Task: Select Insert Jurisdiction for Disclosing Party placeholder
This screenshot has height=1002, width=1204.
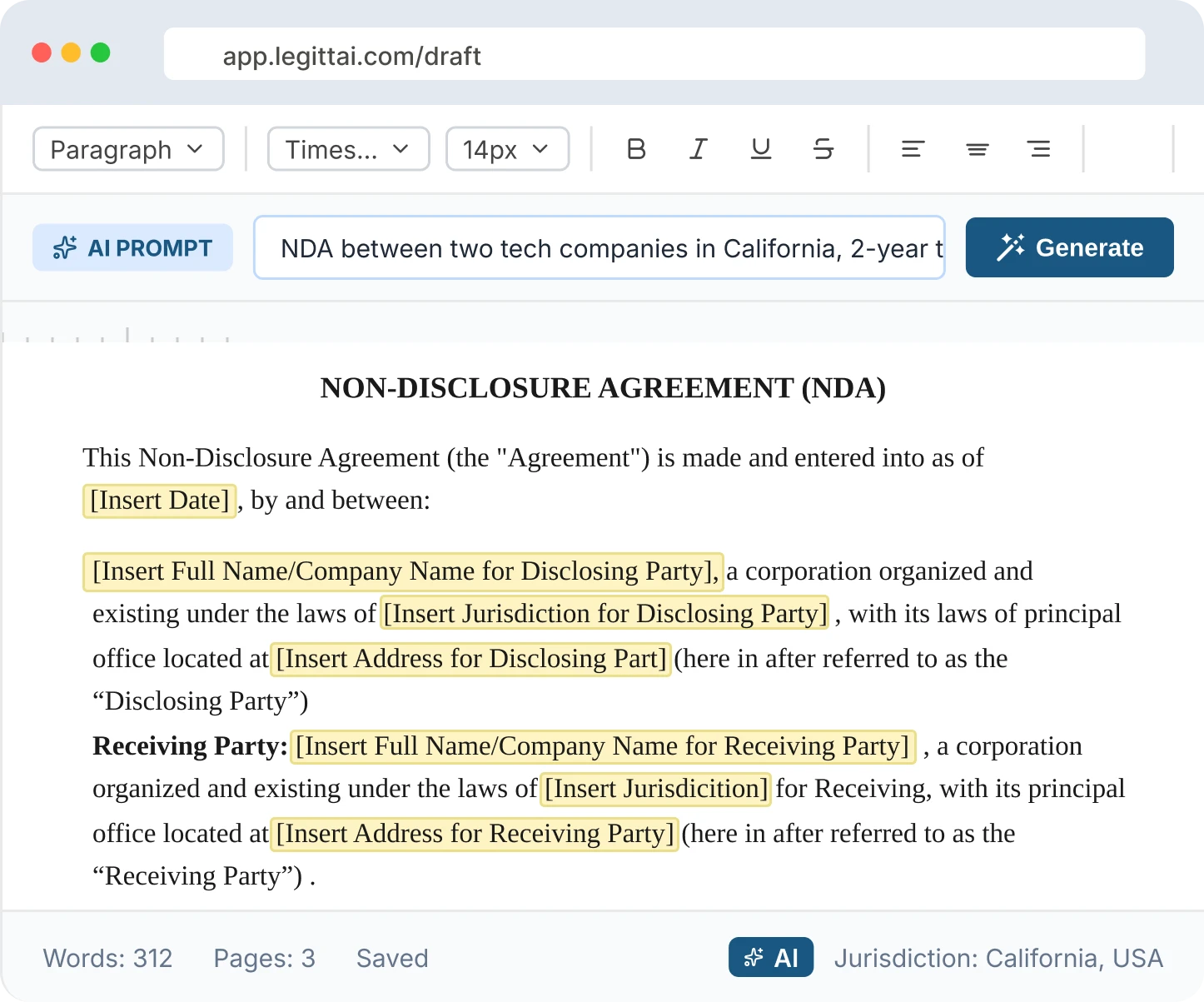Action: tap(604, 613)
